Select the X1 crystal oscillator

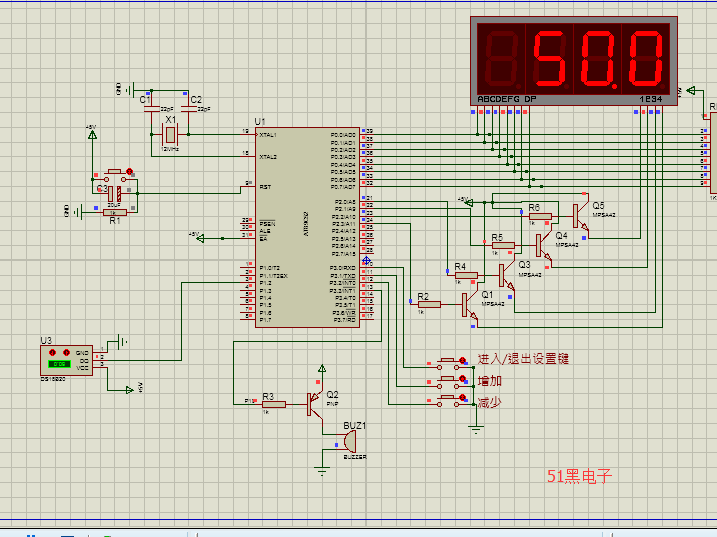pyautogui.click(x=171, y=134)
